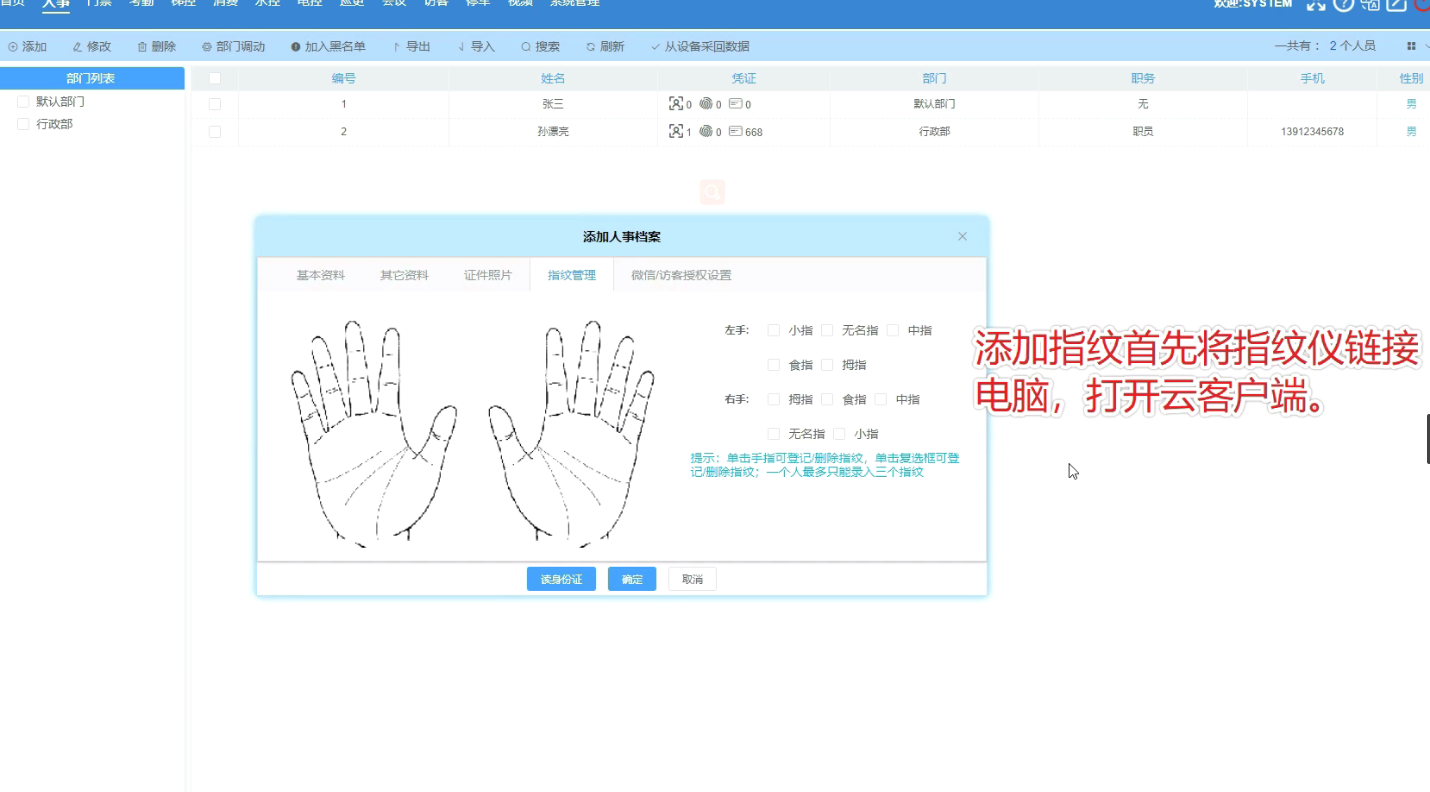Click the 部门 column header

pyautogui.click(x=935, y=78)
